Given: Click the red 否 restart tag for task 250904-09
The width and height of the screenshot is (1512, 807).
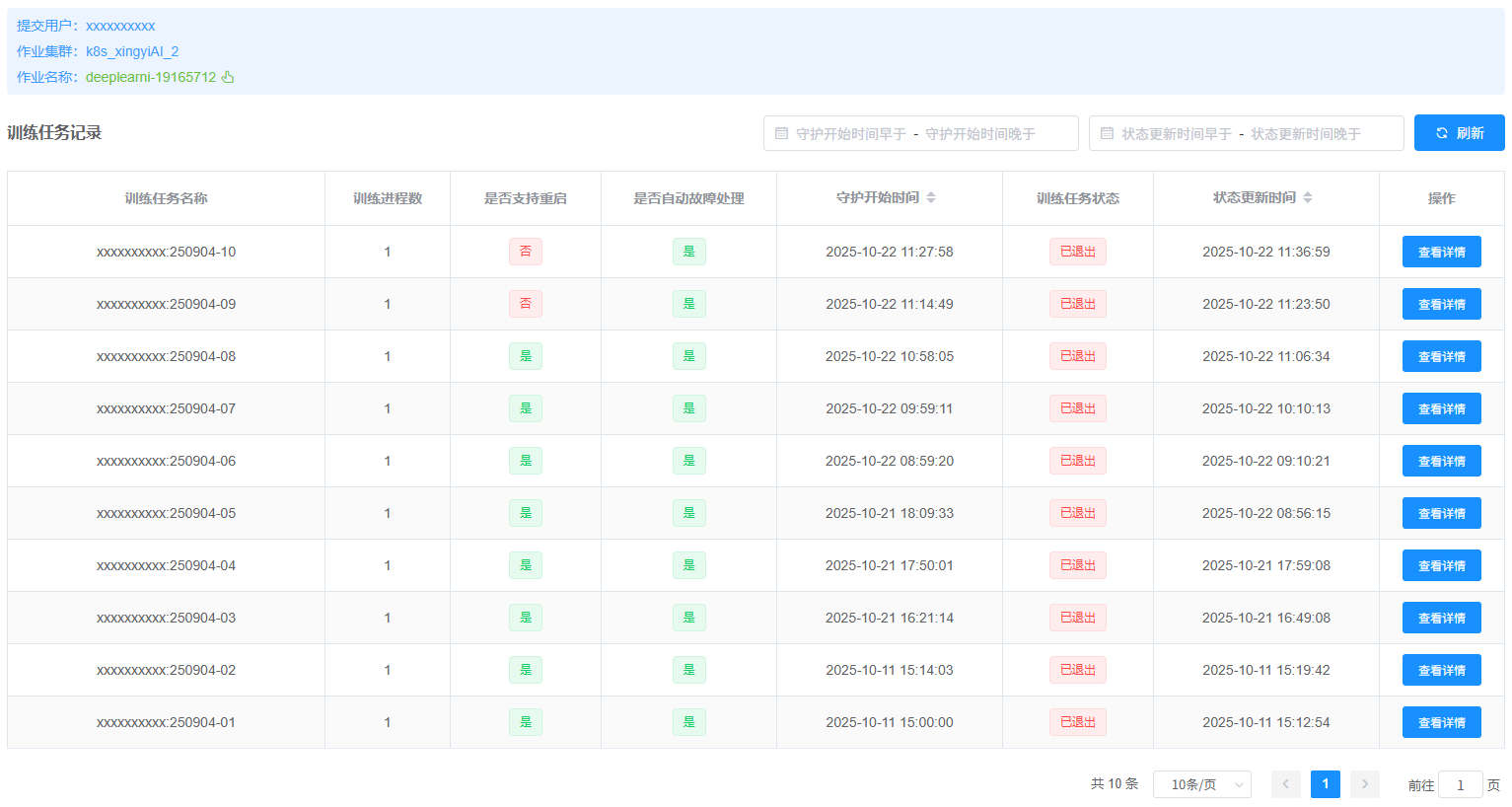Looking at the screenshot, I should pyautogui.click(x=526, y=304).
